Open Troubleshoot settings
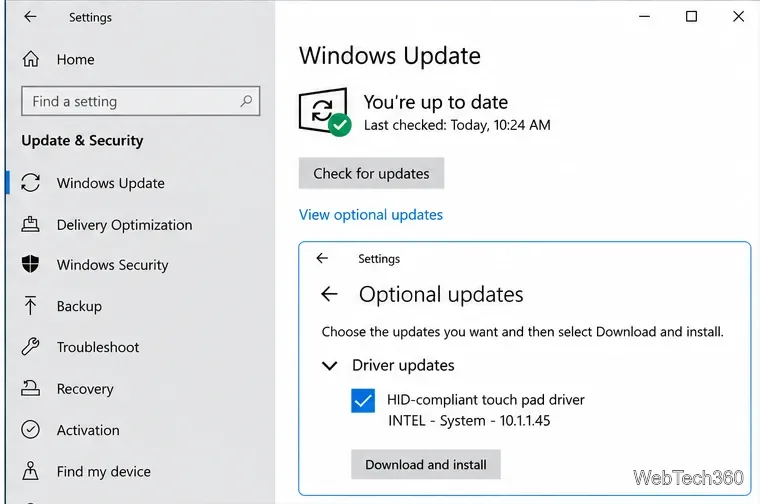760x504 pixels. click(98, 347)
